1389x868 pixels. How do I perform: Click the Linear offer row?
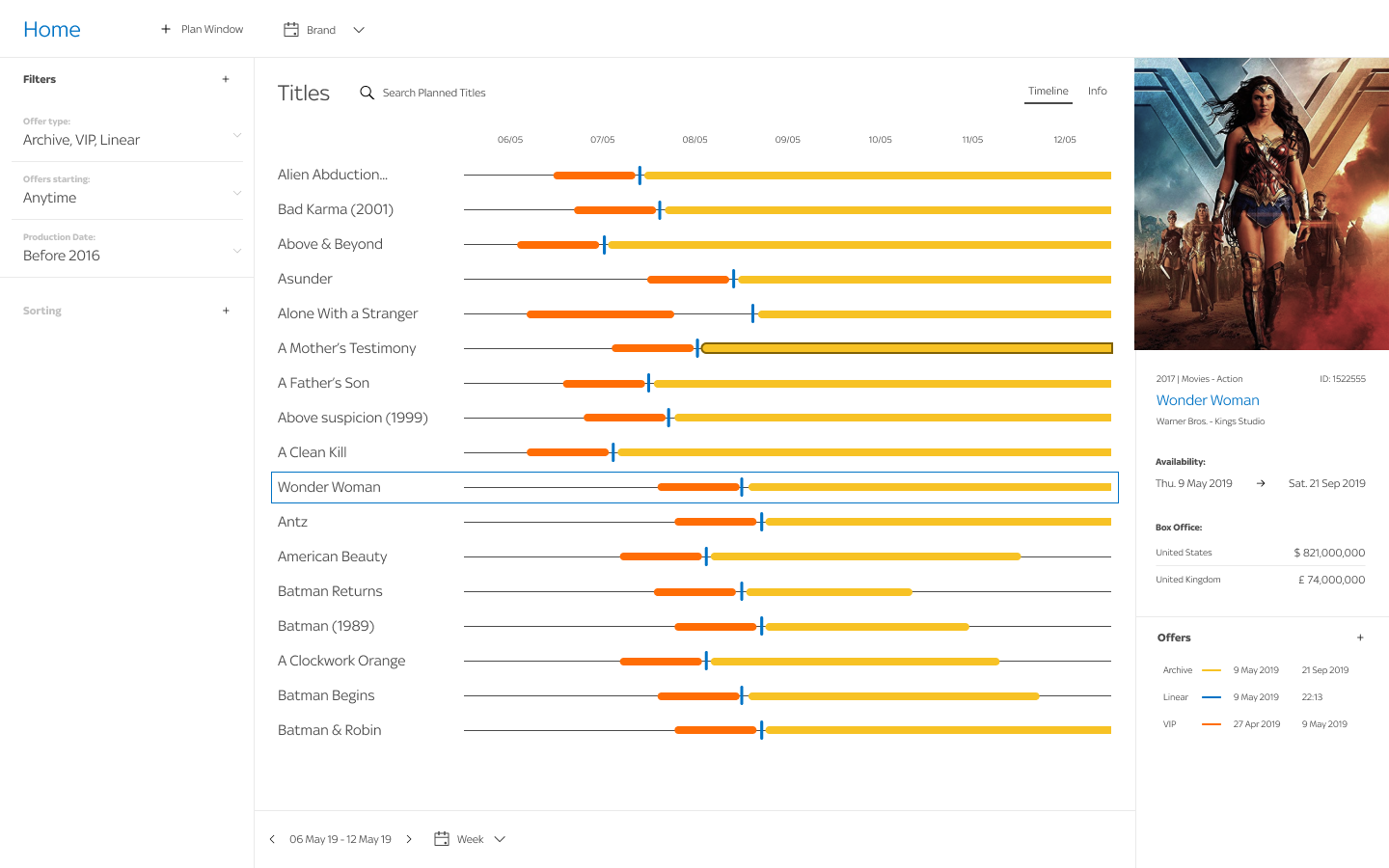1243,697
